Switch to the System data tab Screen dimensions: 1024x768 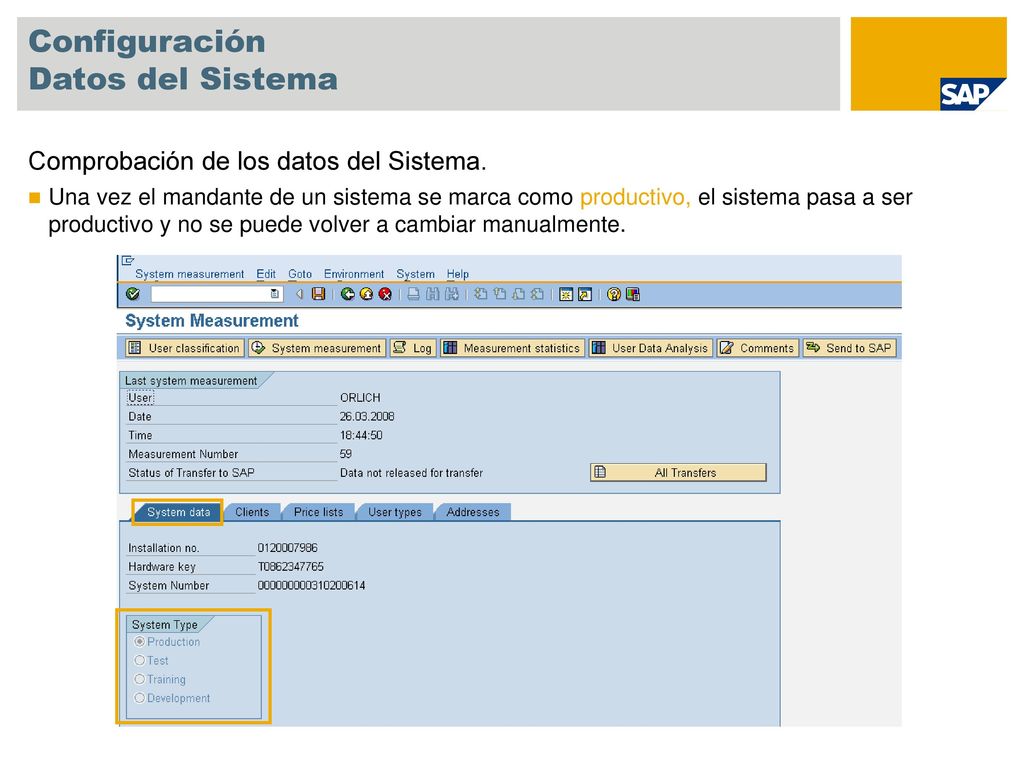click(178, 512)
